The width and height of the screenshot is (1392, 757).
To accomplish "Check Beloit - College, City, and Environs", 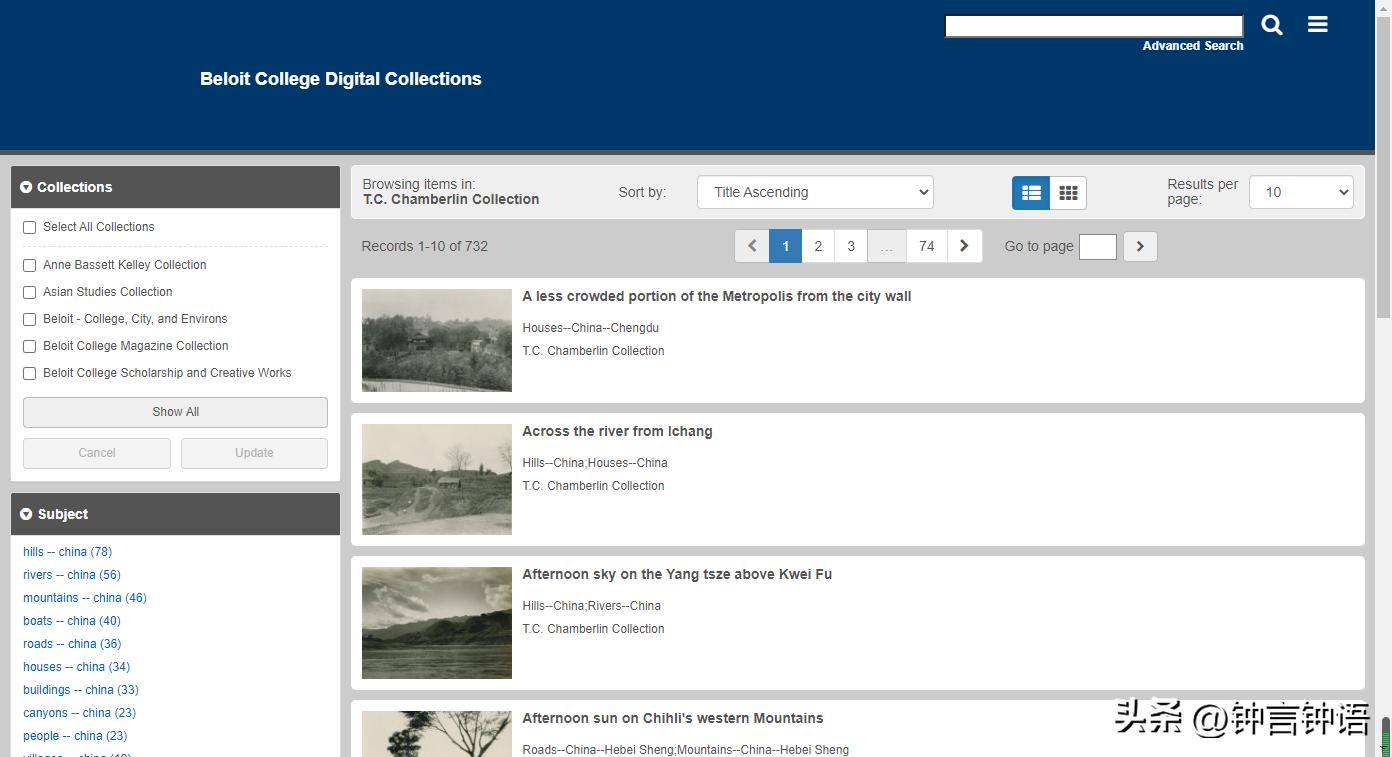I will coord(30,320).
